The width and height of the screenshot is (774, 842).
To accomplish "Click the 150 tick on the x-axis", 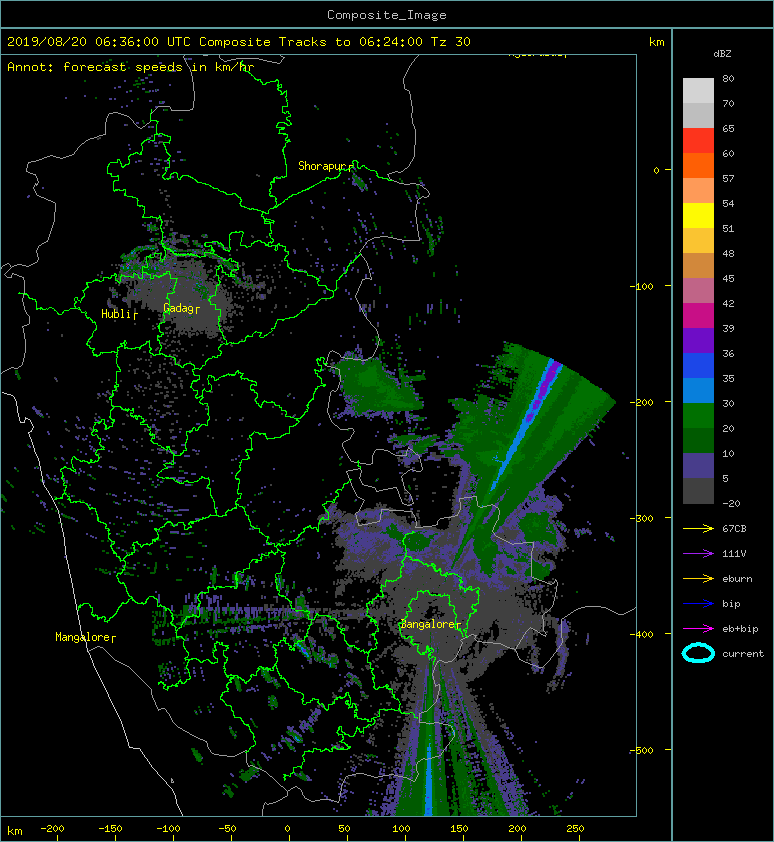I will [x=459, y=829].
